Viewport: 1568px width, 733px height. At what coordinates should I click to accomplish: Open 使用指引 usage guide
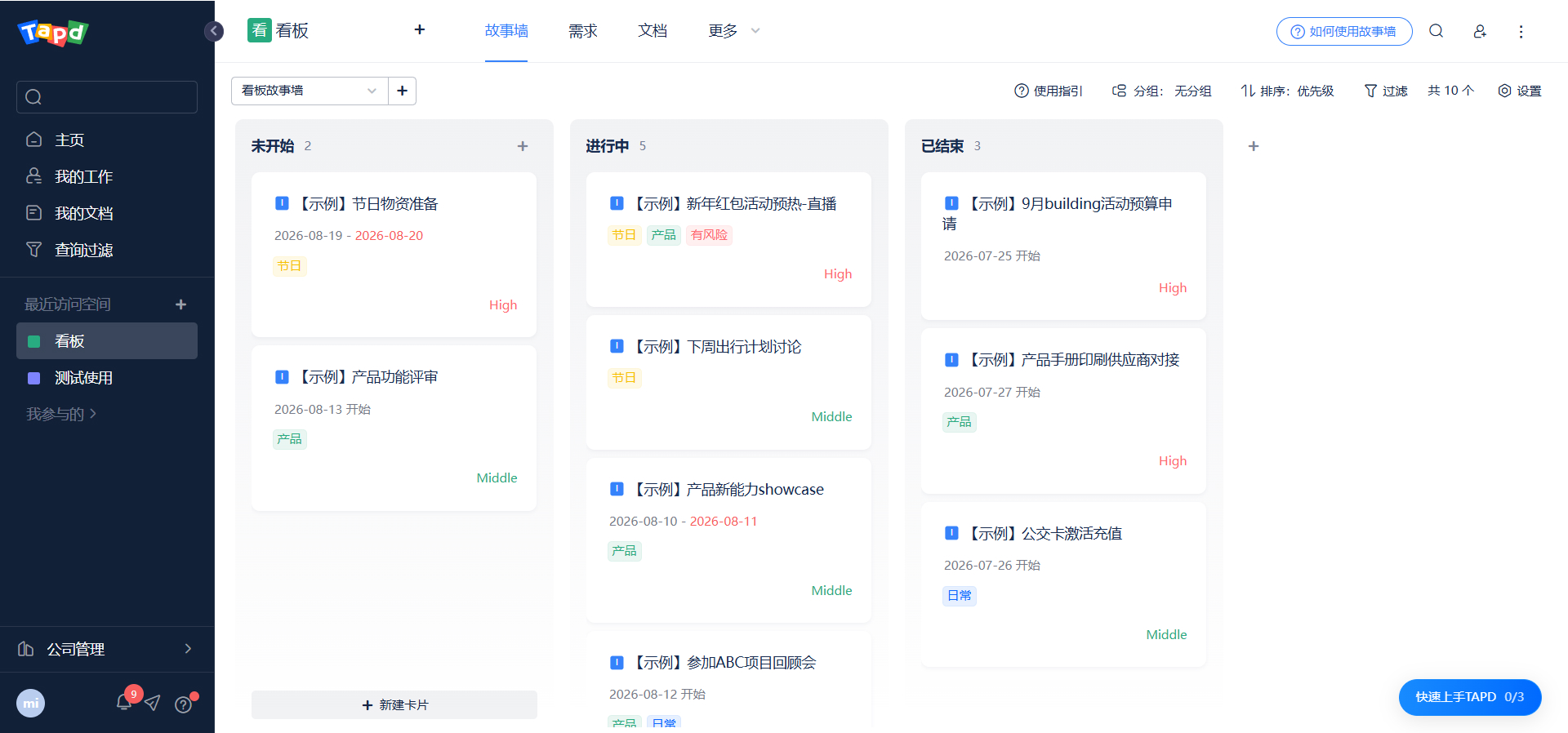pyautogui.click(x=1049, y=91)
